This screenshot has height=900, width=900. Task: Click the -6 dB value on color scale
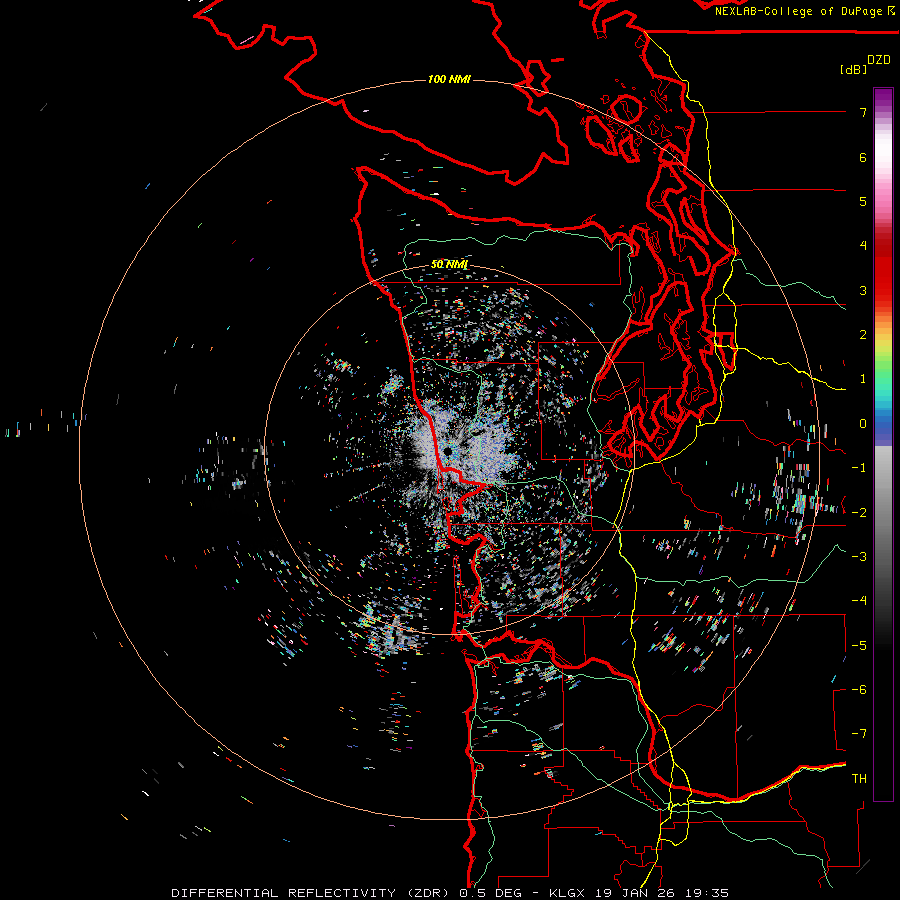click(859, 690)
